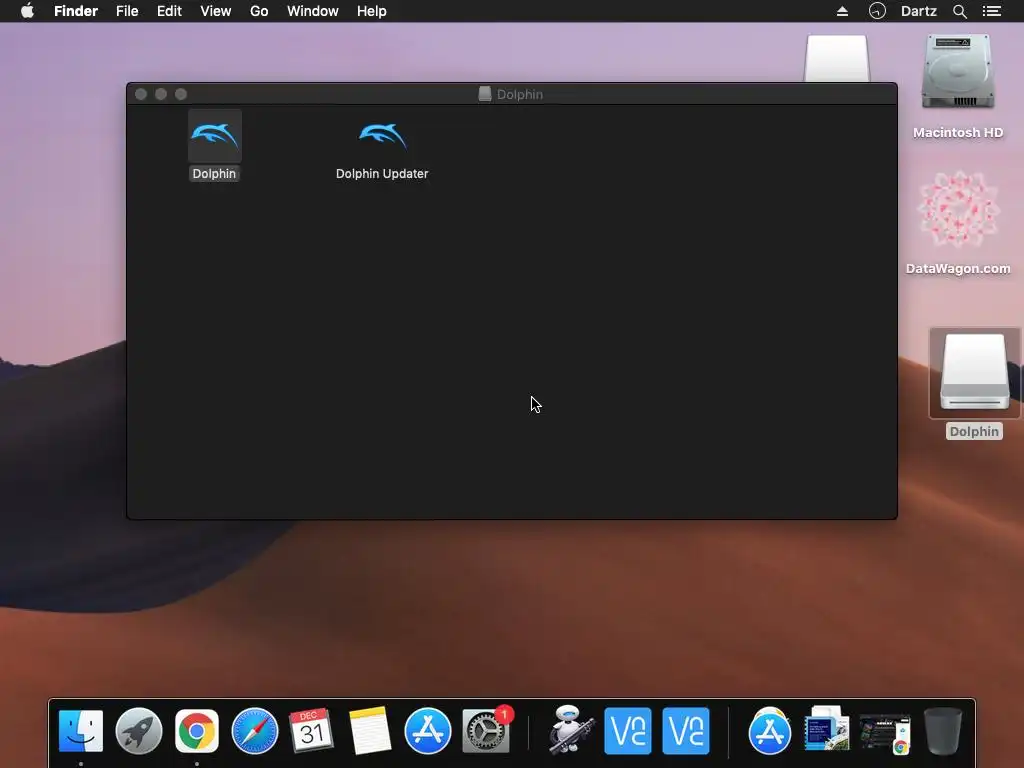Open System Preferences with red badge
The height and width of the screenshot is (768, 1024).
pyautogui.click(x=486, y=731)
